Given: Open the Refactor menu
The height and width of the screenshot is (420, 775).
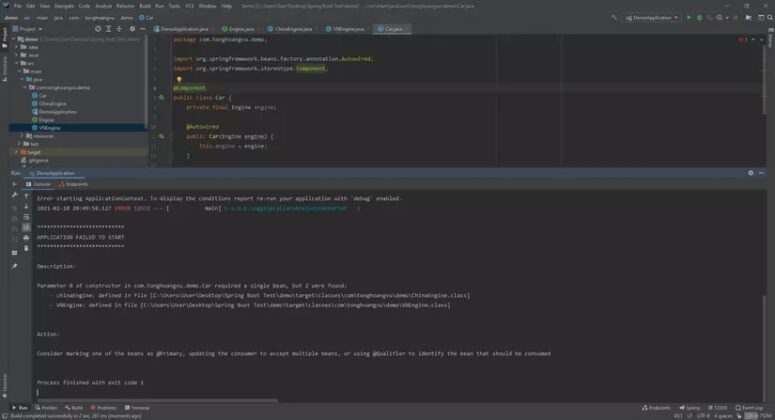Looking at the screenshot, I should pos(125,6).
